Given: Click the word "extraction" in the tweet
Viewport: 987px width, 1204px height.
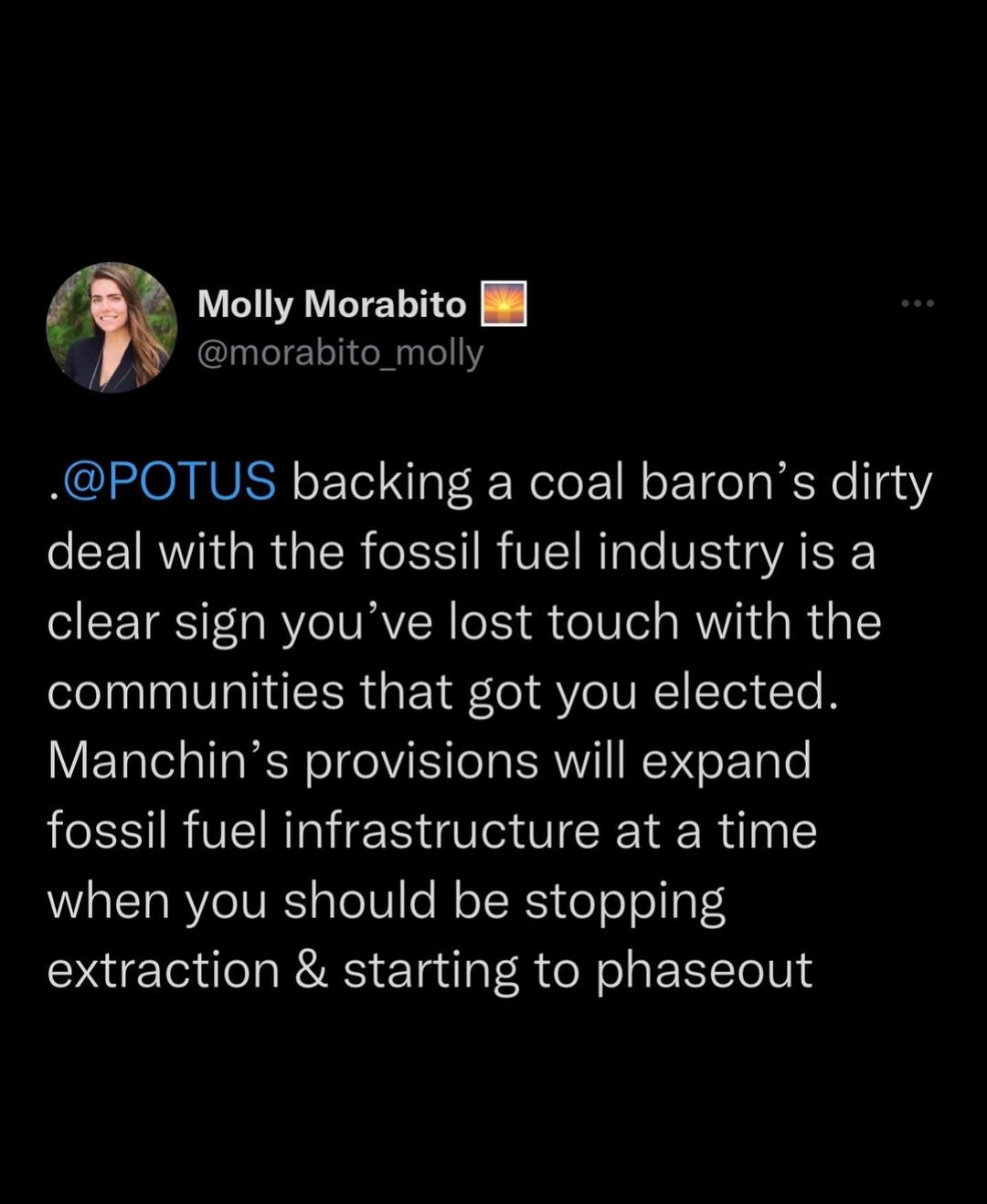Looking at the screenshot, I should coord(163,970).
